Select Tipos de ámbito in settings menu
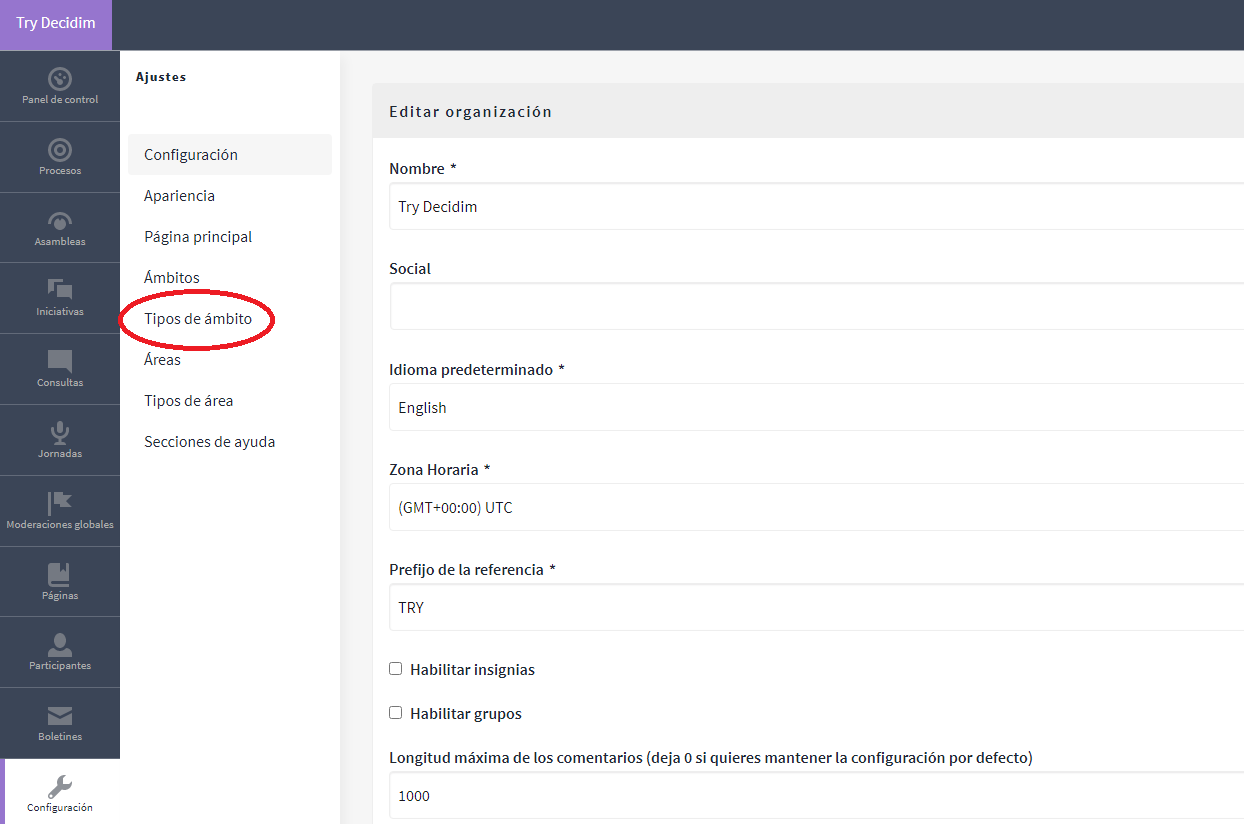 pyautogui.click(x=198, y=319)
